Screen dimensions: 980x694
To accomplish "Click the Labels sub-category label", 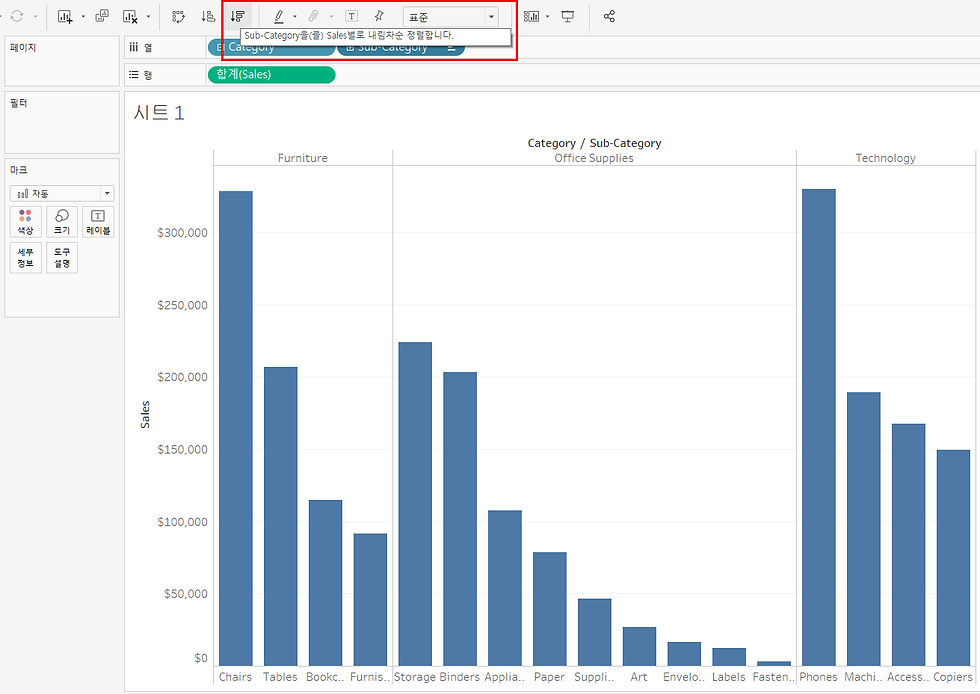I will pos(729,677).
